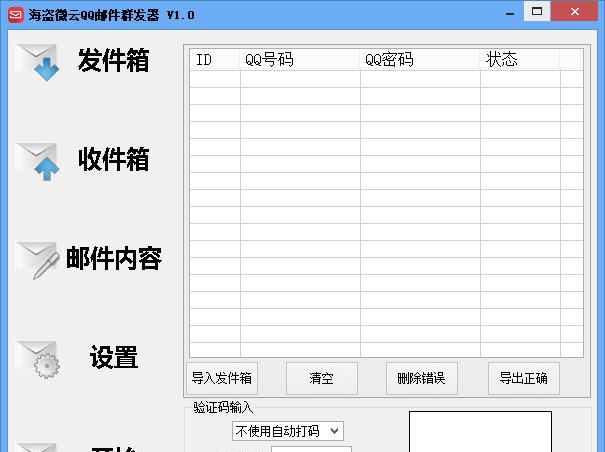Click the 导入发件箱 button

pos(222,378)
